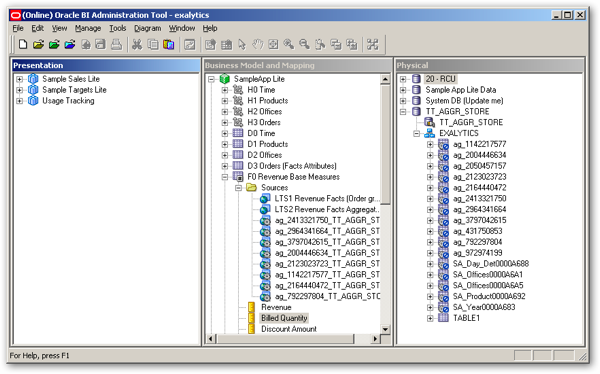
Task: Select the hand pan tool
Action: [x=258, y=44]
